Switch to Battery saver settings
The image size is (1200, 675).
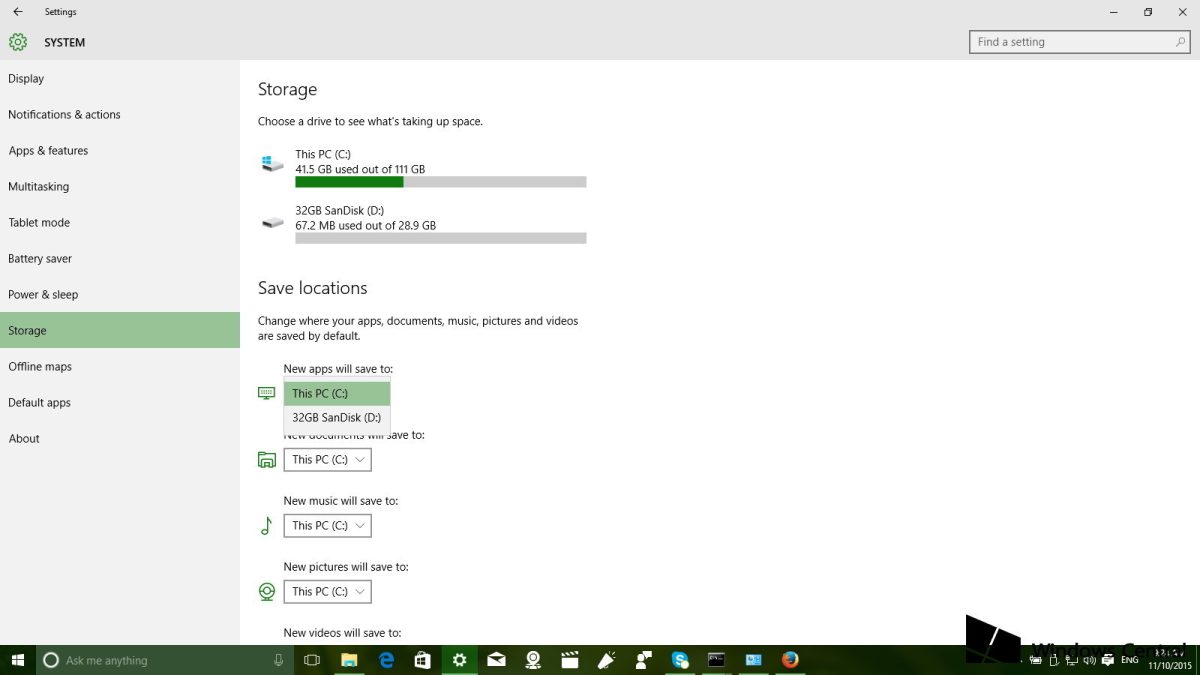pyautogui.click(x=40, y=258)
